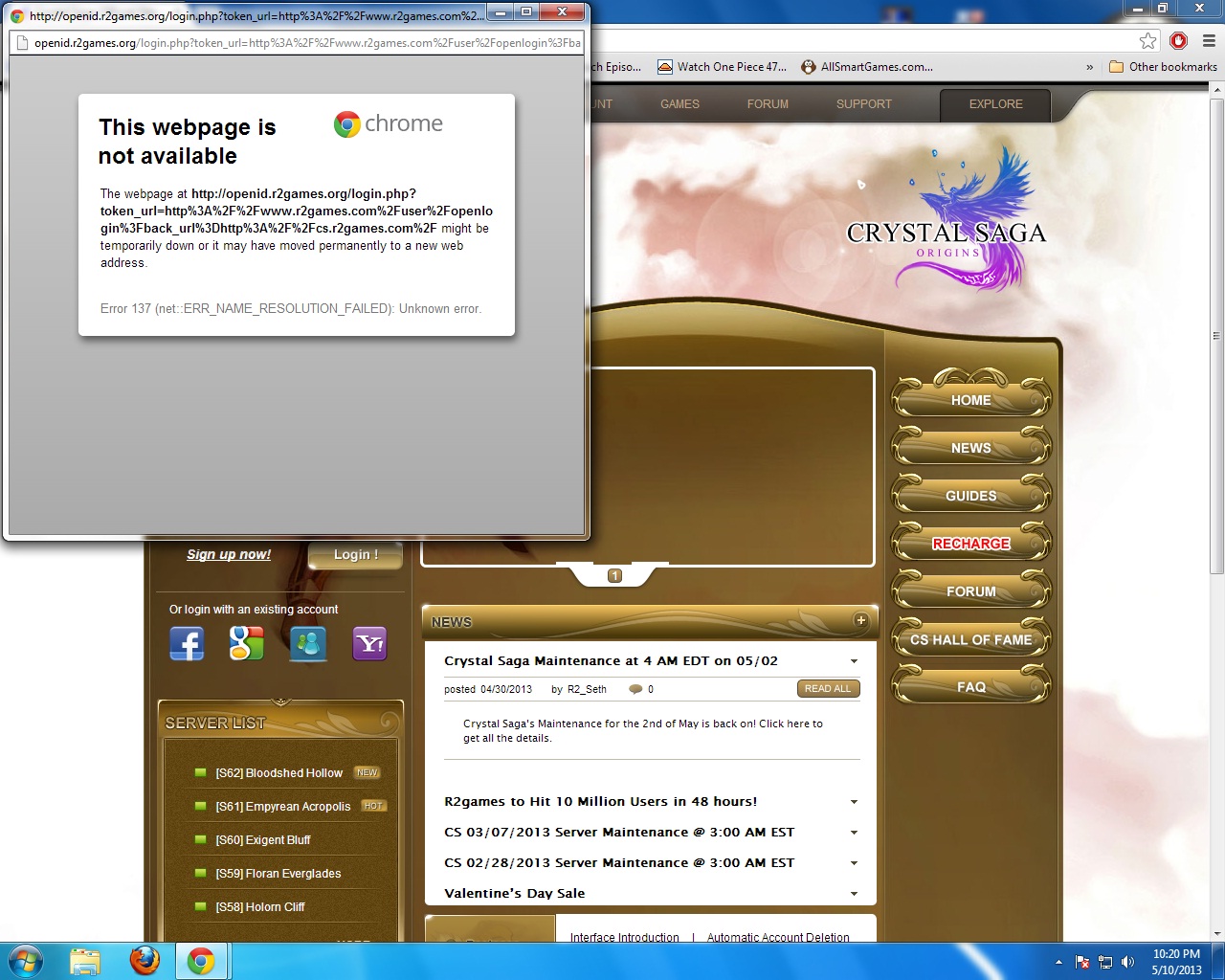Log in with the Yahoo icon

(369, 644)
